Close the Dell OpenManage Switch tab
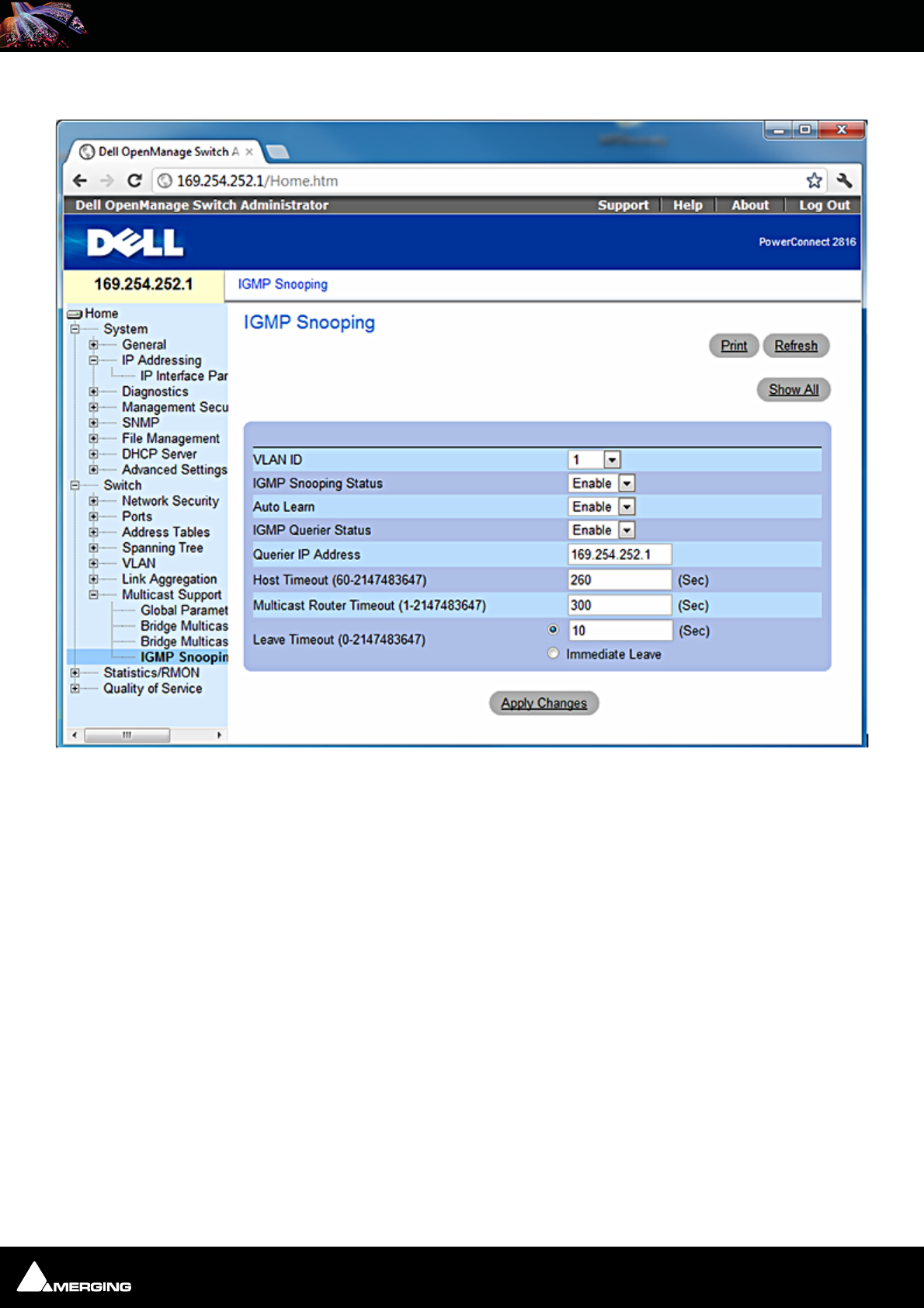The image size is (924, 1308). 249,151
